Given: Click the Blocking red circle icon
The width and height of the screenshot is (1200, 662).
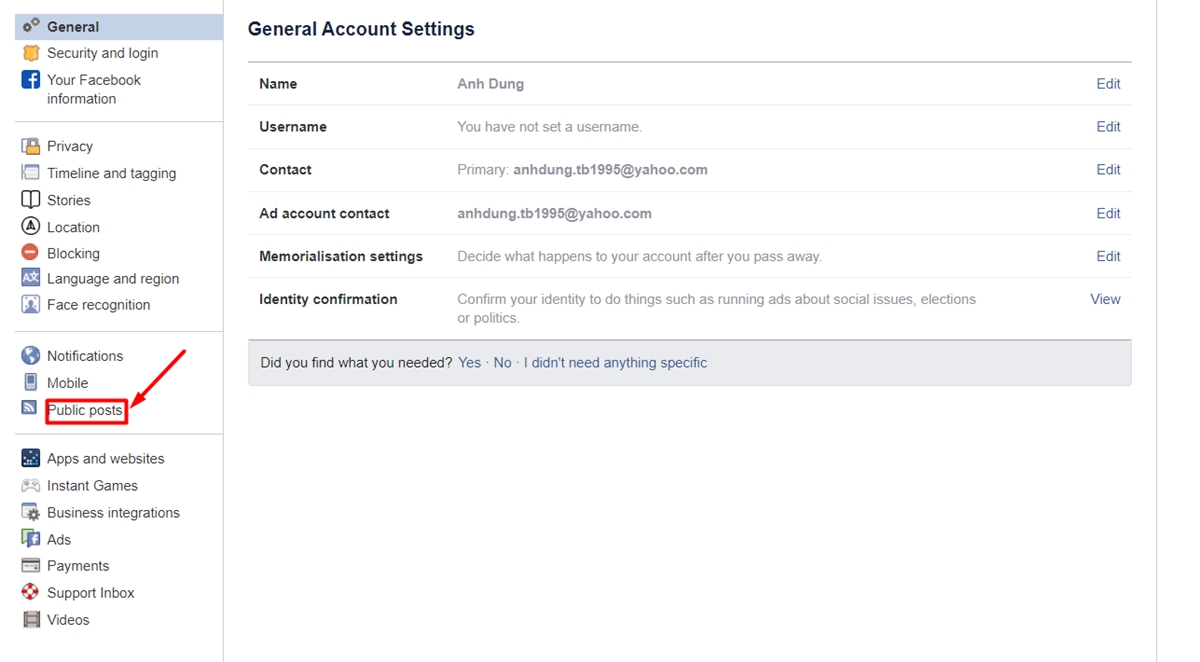Looking at the screenshot, I should 31,253.
